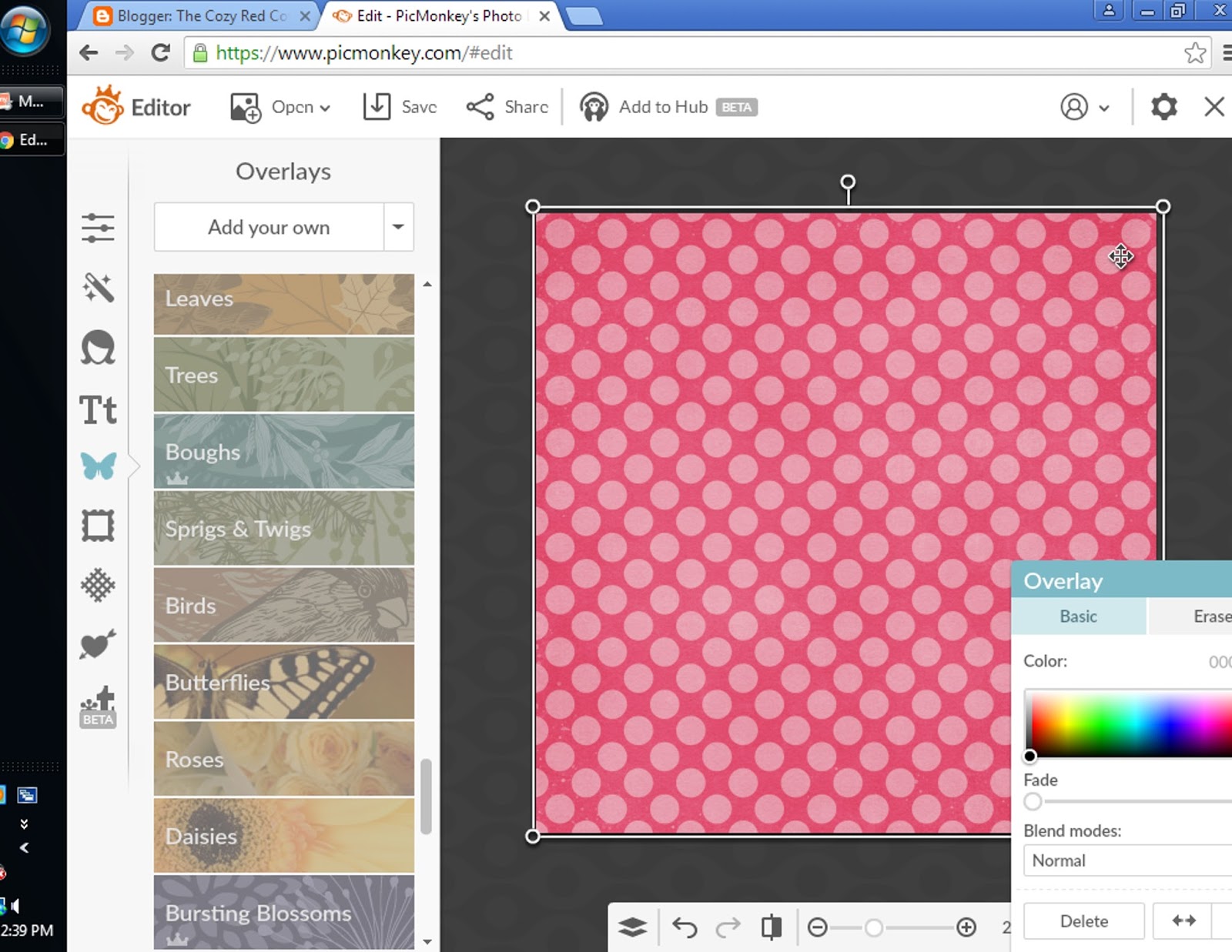Expand the Add your own dropdown arrow

coord(397,227)
